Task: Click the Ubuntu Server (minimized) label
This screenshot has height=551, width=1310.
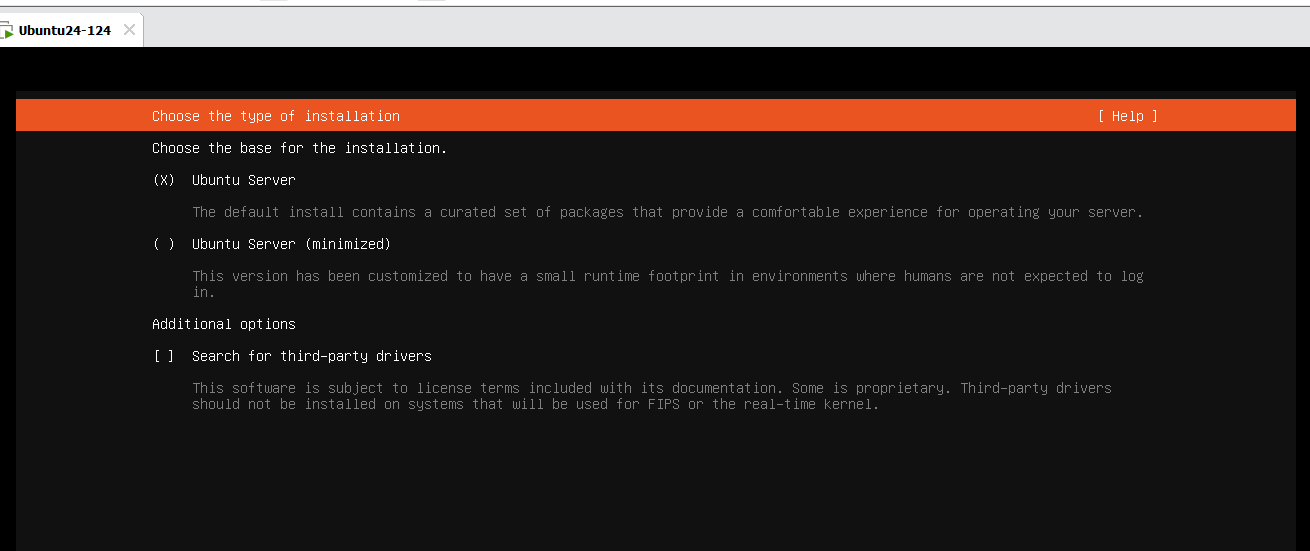Action: tap(291, 244)
